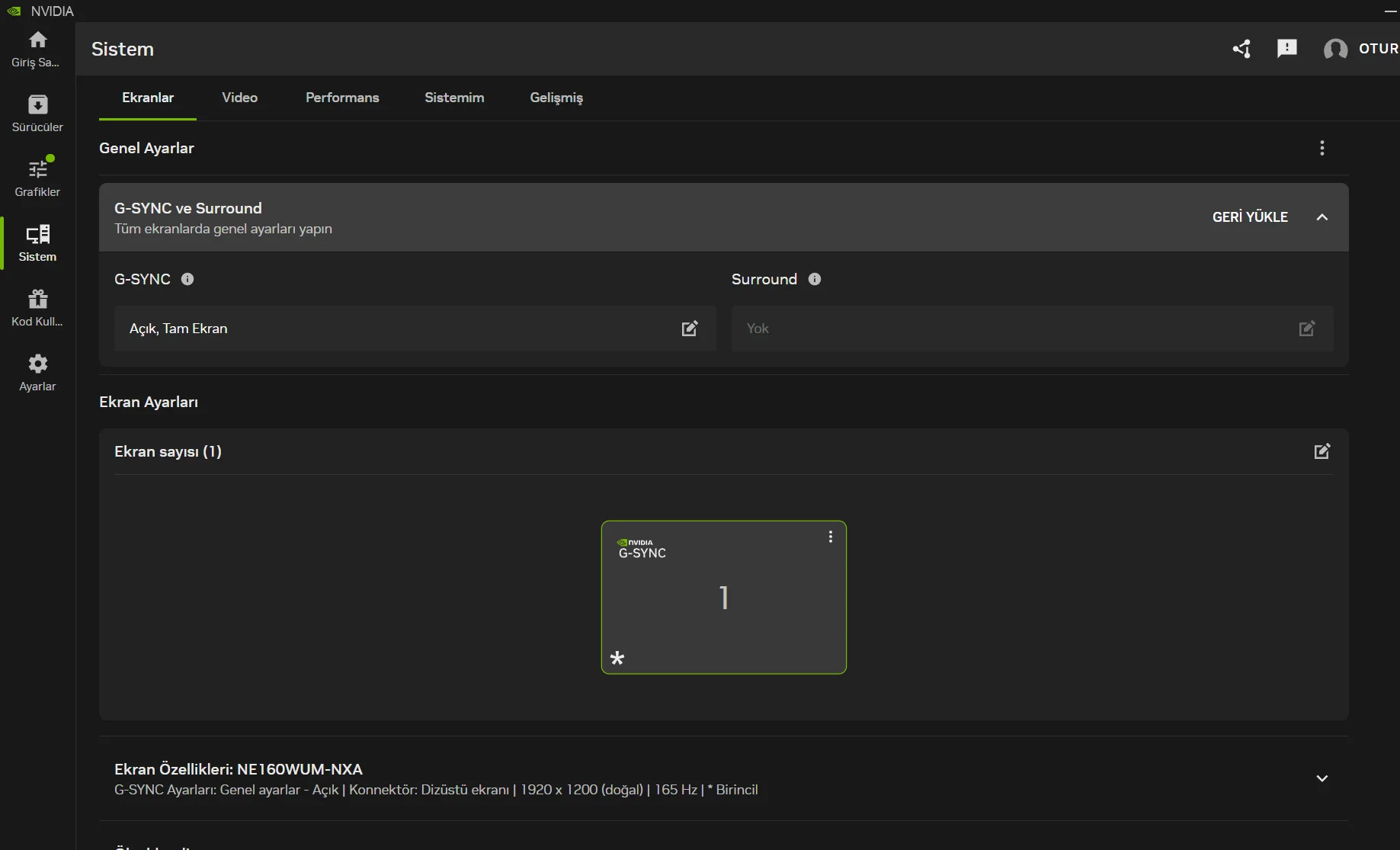
Task: Edit the Surround Yok setting
Action: 1307,329
